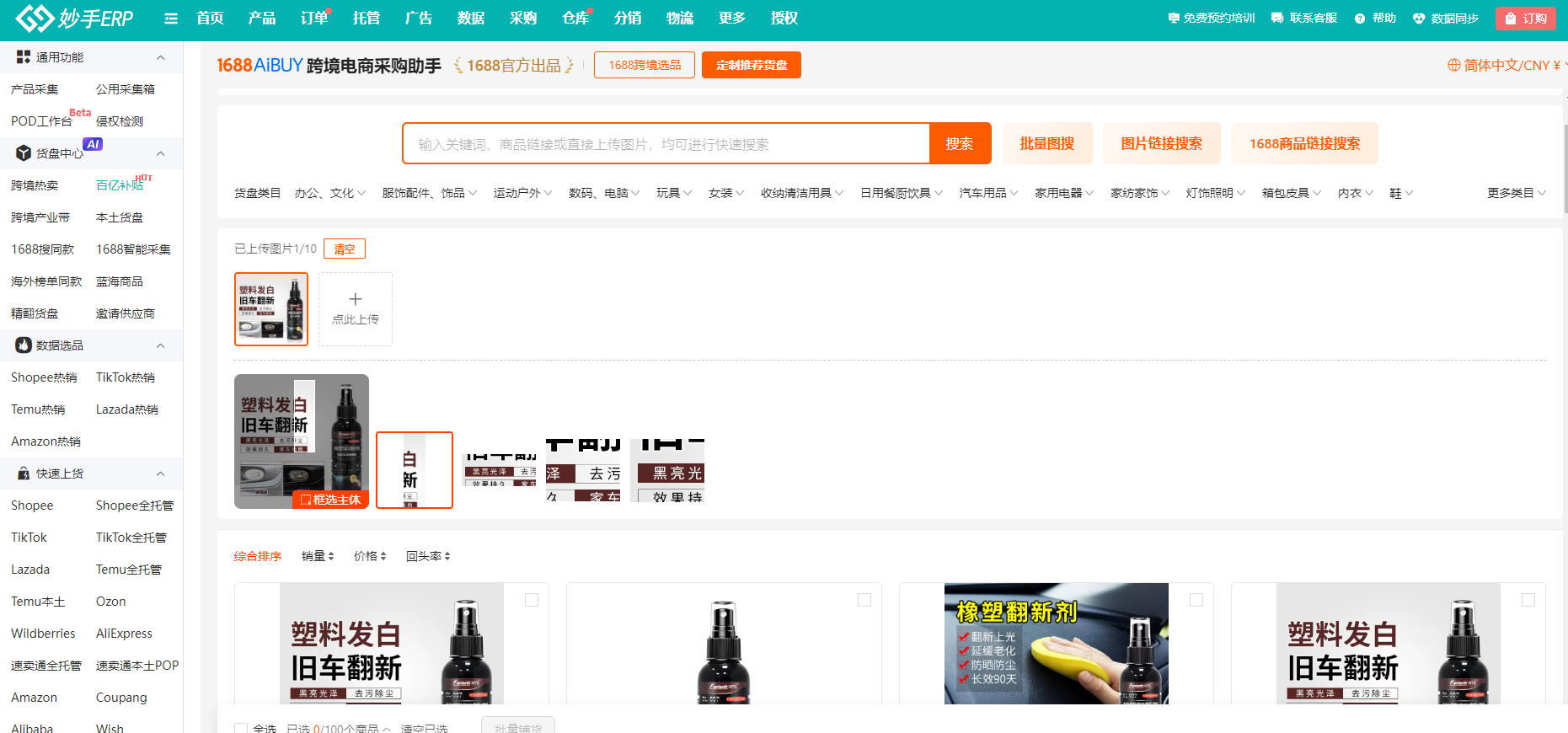Open 联系客服 in the header
Viewport: 1568px width, 733px height.
1304,18
